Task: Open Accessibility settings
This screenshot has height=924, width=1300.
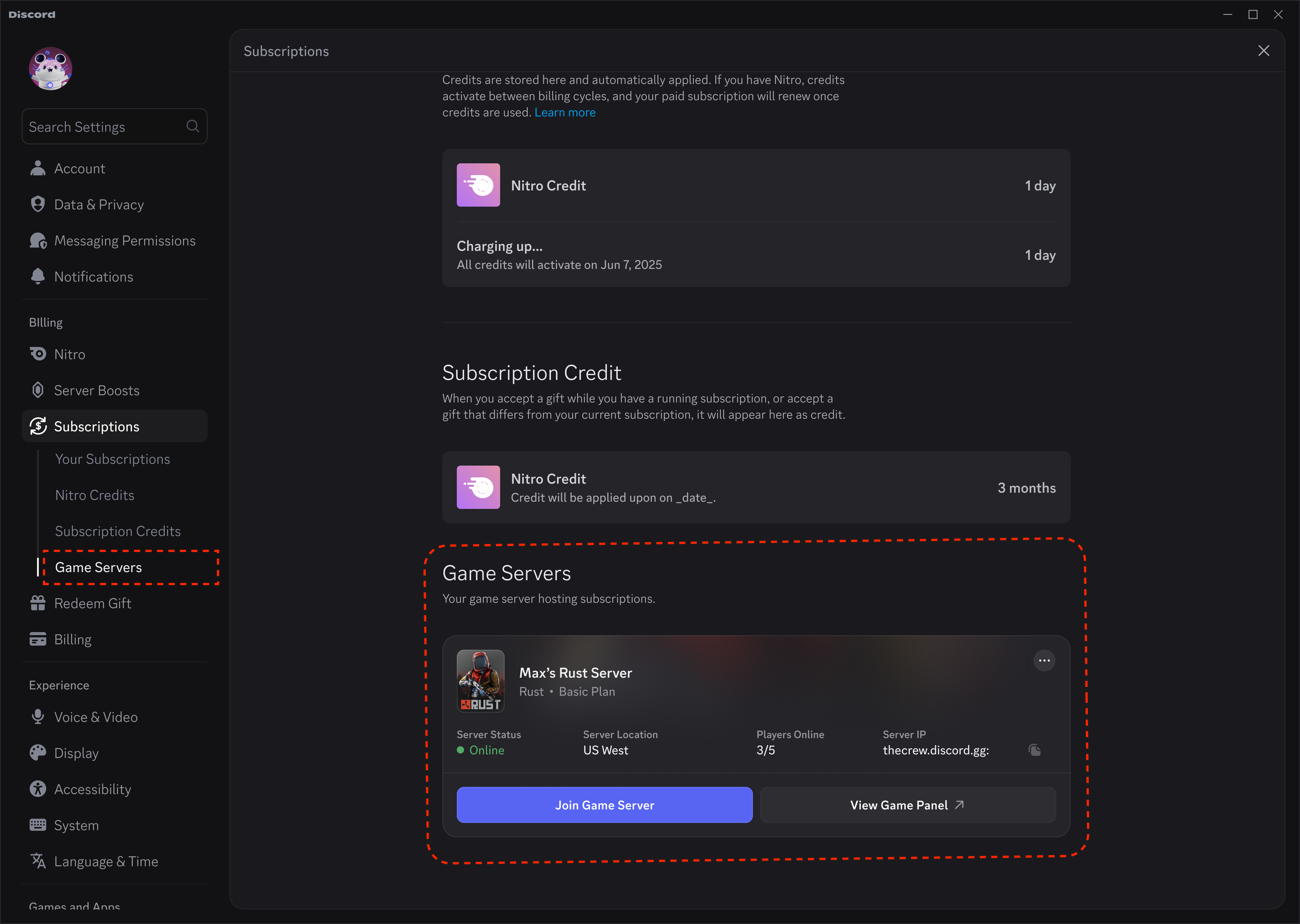Action: (x=114, y=789)
